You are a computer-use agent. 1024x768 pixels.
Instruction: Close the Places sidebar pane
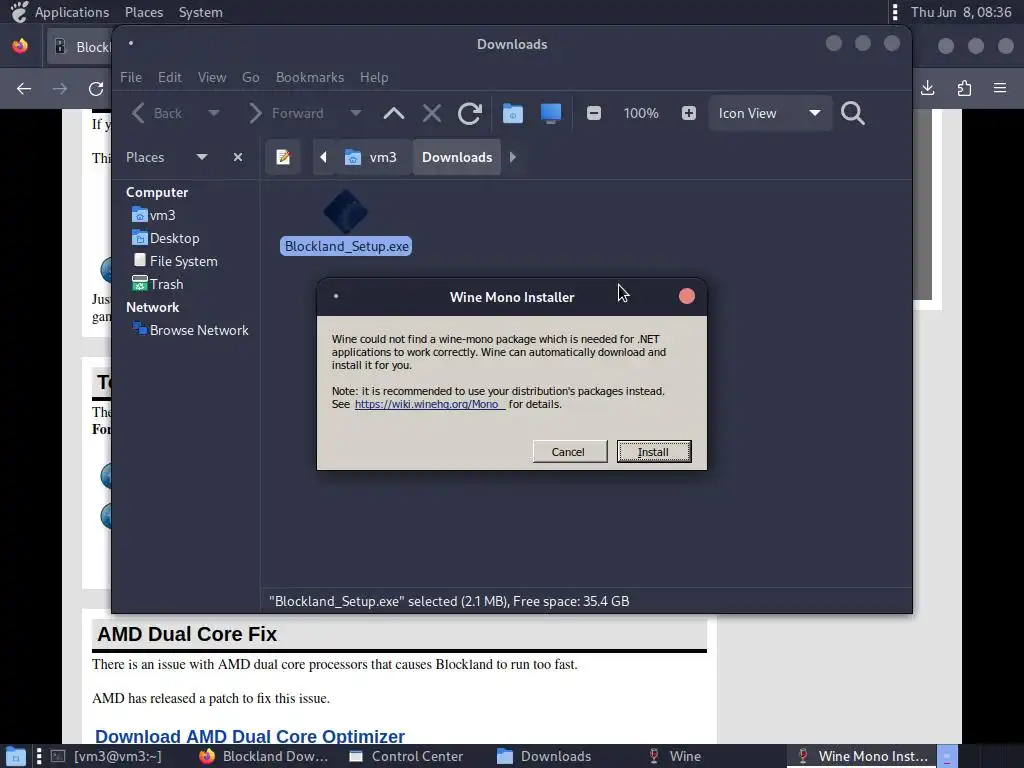(238, 157)
